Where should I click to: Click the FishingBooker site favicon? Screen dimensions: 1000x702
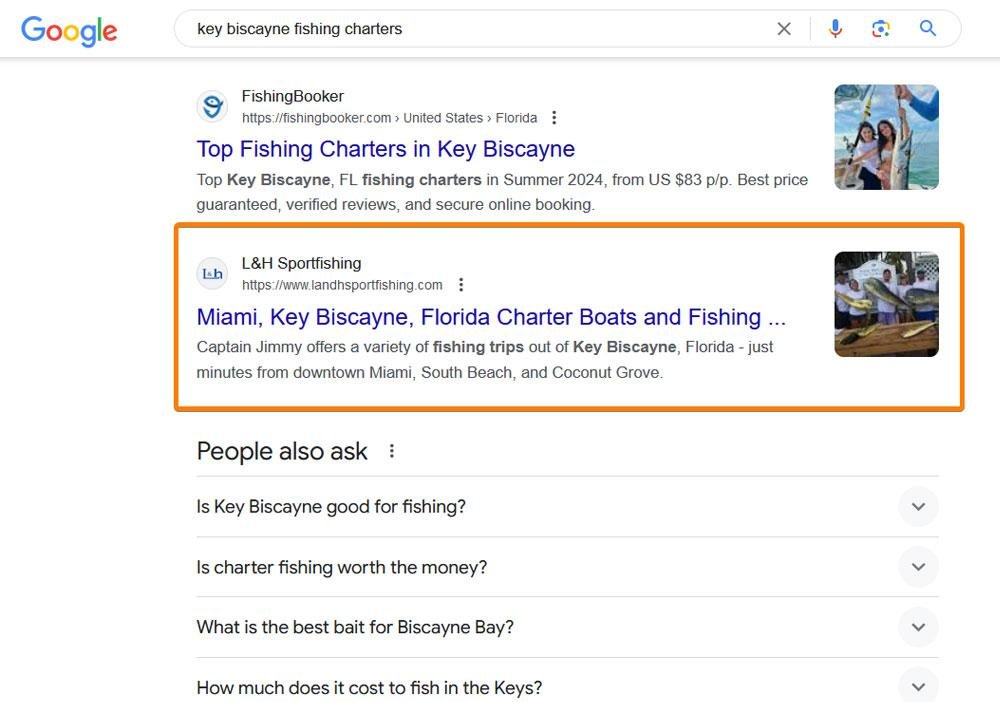click(x=212, y=106)
